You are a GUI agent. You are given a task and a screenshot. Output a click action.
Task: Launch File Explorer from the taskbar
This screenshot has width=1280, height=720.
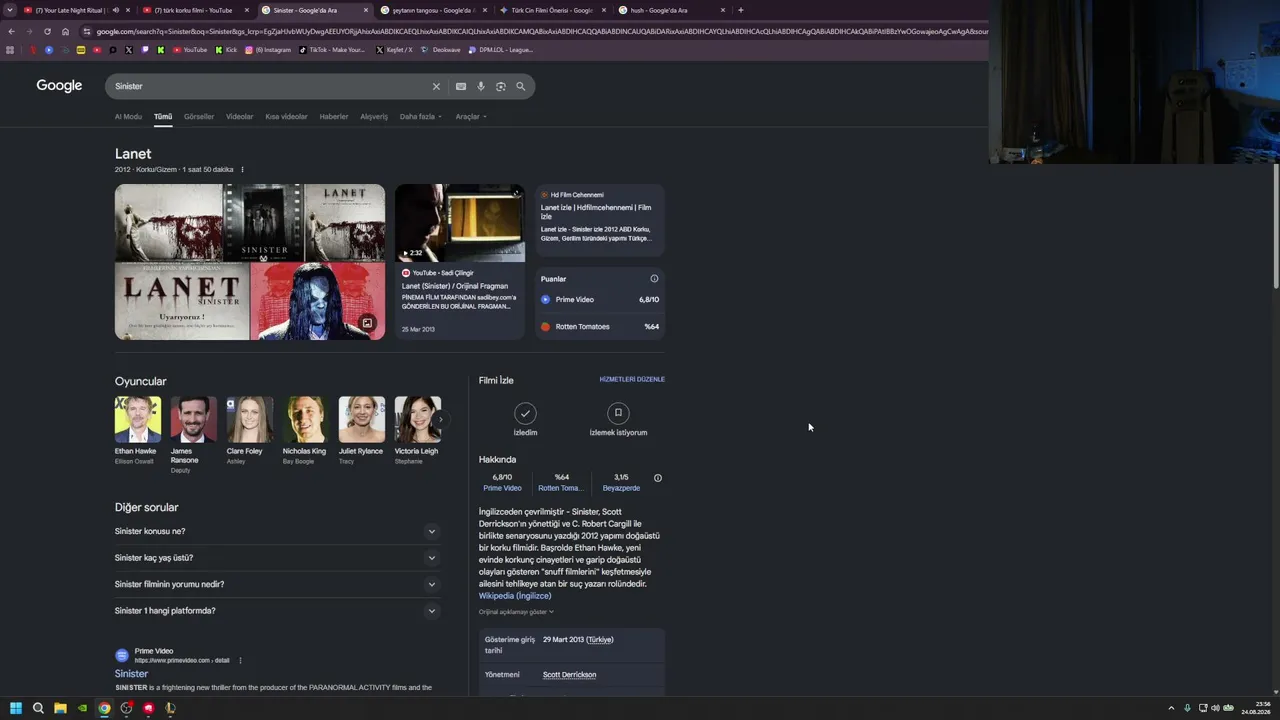(60, 708)
